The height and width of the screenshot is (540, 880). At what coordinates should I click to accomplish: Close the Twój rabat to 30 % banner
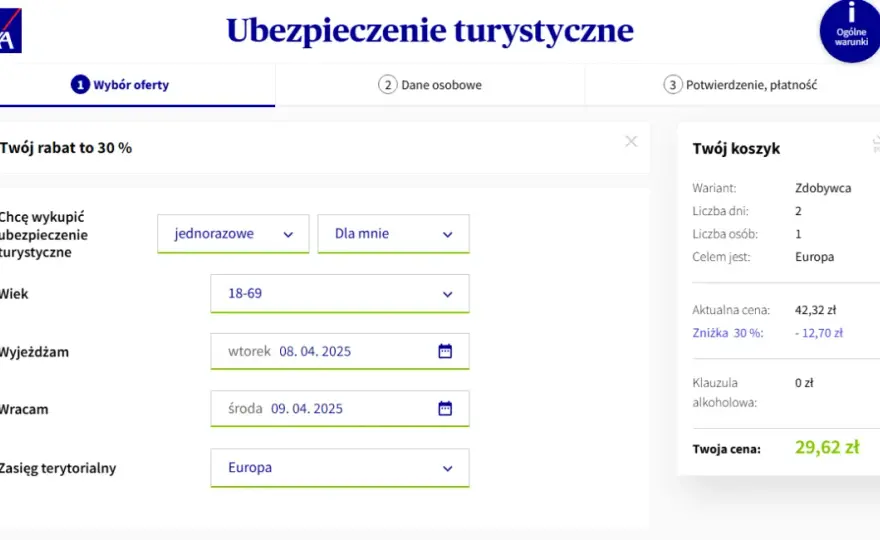pos(631,141)
